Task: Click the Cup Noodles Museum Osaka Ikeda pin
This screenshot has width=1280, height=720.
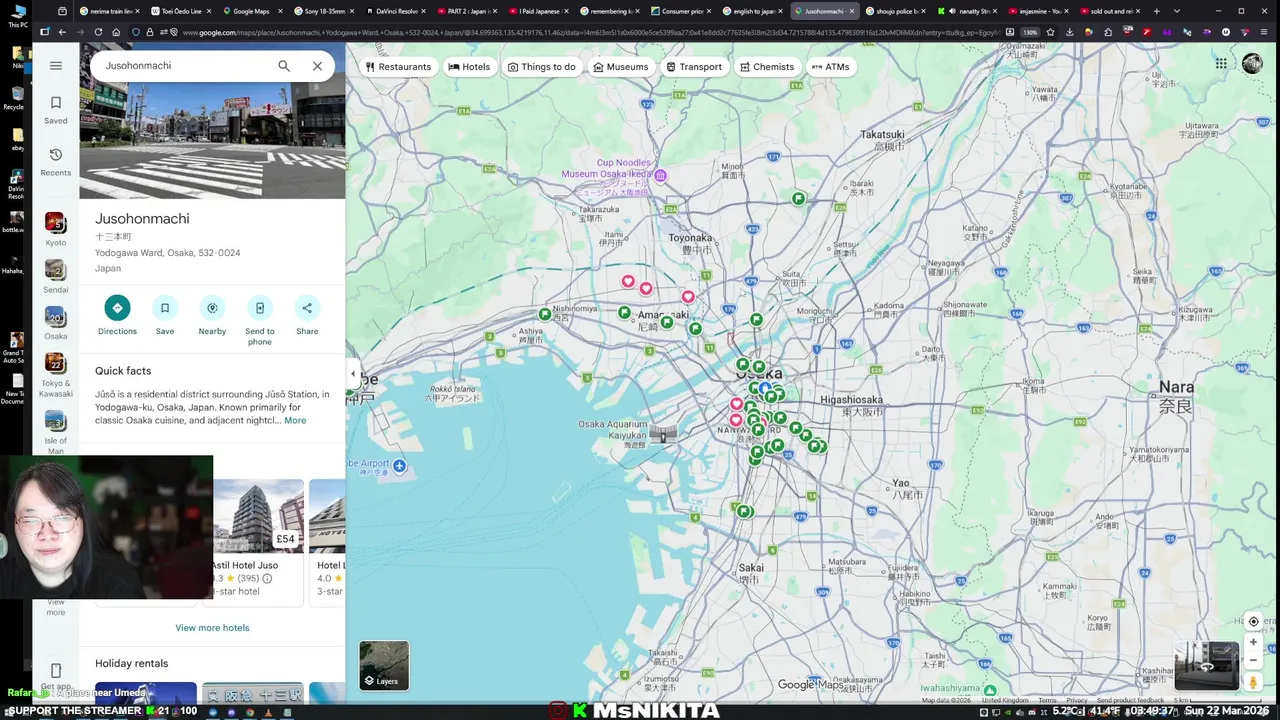Action: pyautogui.click(x=660, y=176)
